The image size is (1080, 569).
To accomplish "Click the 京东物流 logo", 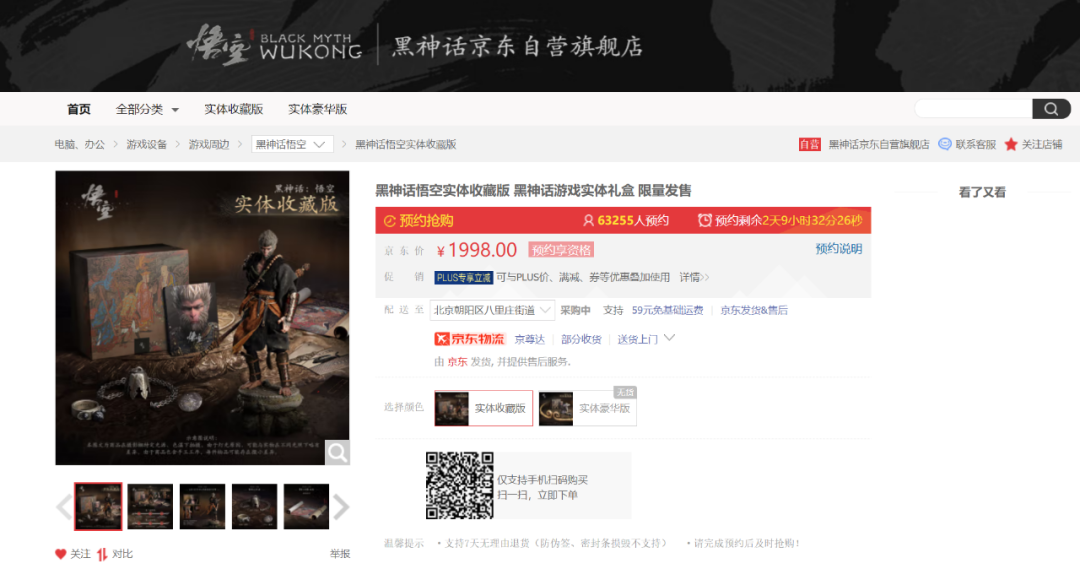I will [x=470, y=339].
